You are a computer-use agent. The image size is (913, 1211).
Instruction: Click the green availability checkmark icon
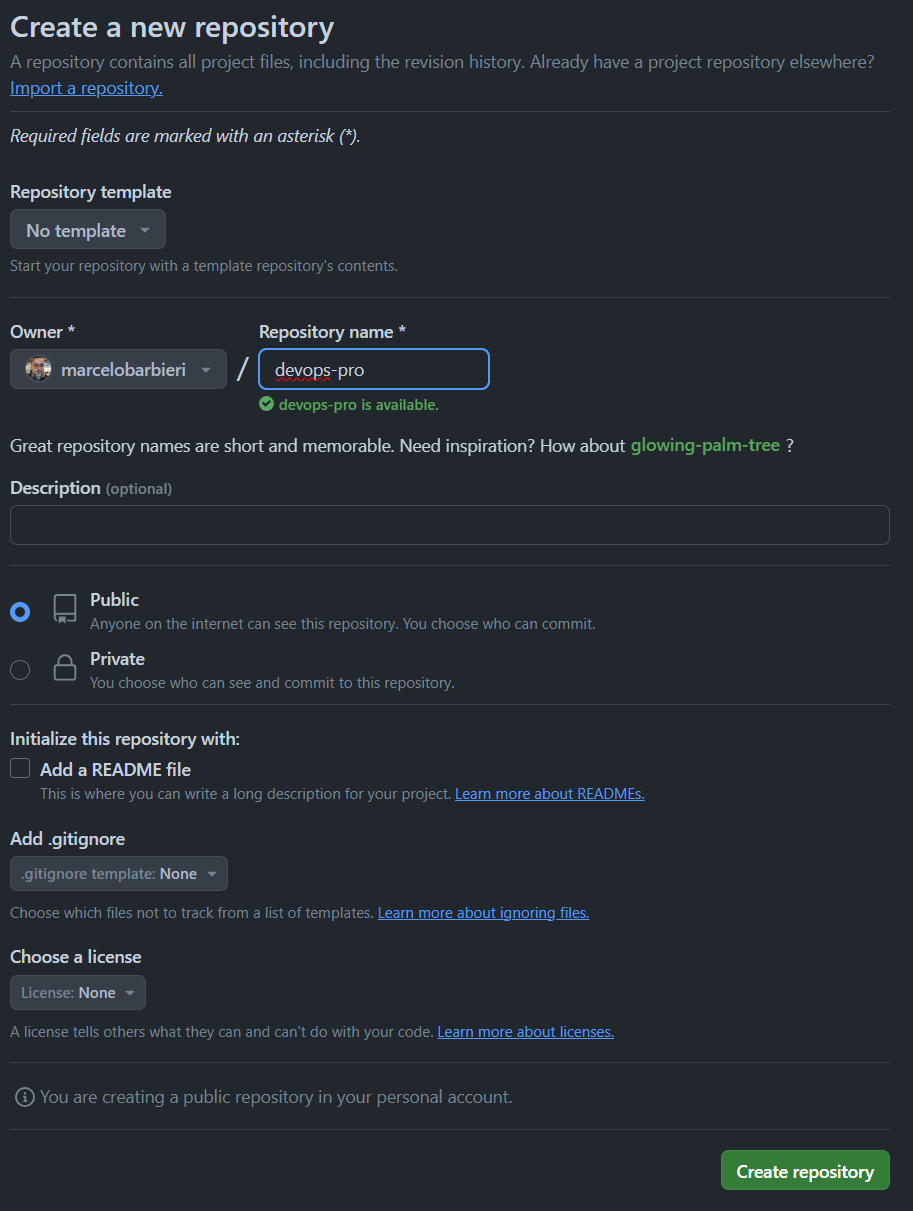click(266, 404)
